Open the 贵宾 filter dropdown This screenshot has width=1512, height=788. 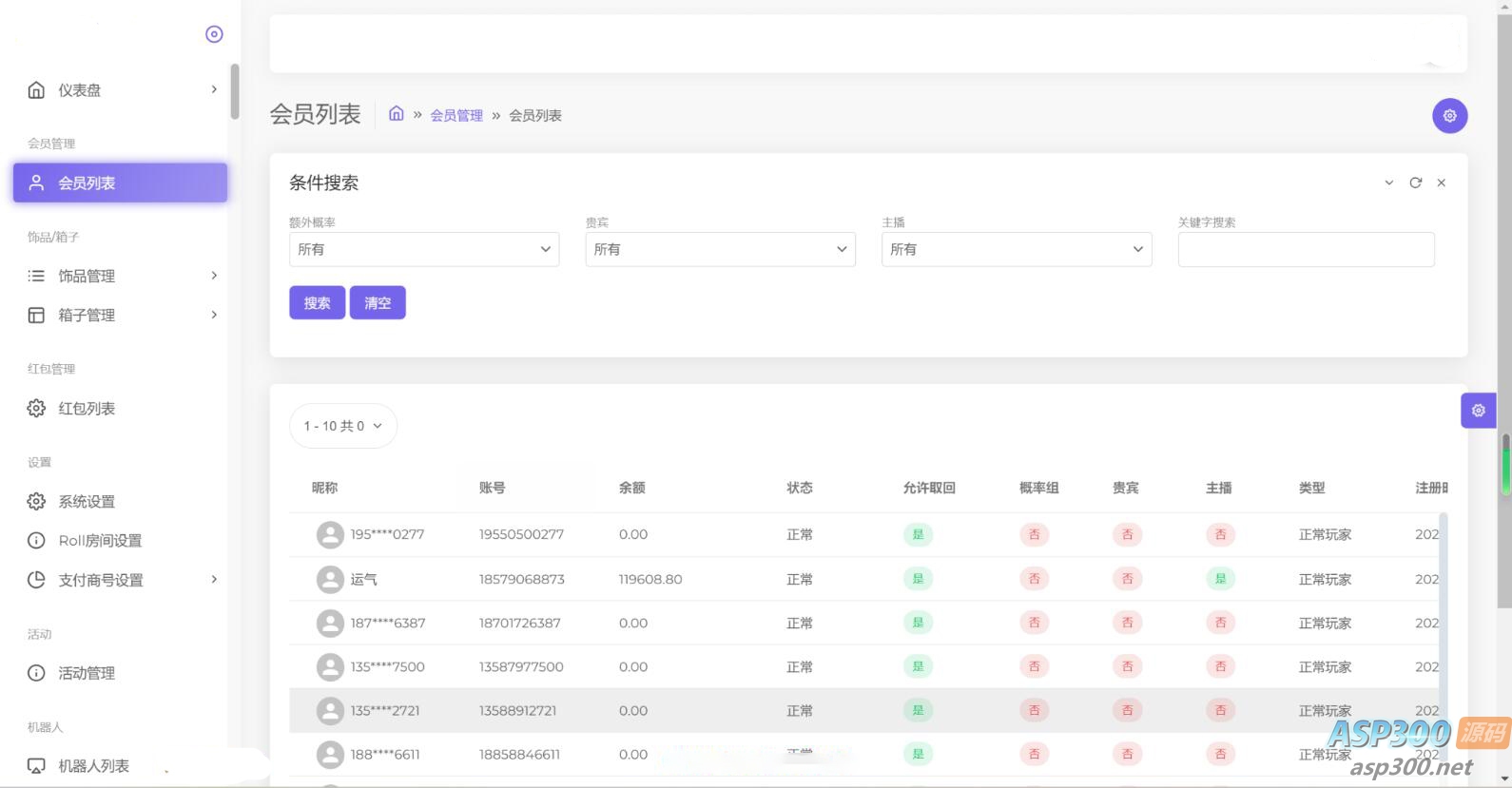tap(720, 249)
